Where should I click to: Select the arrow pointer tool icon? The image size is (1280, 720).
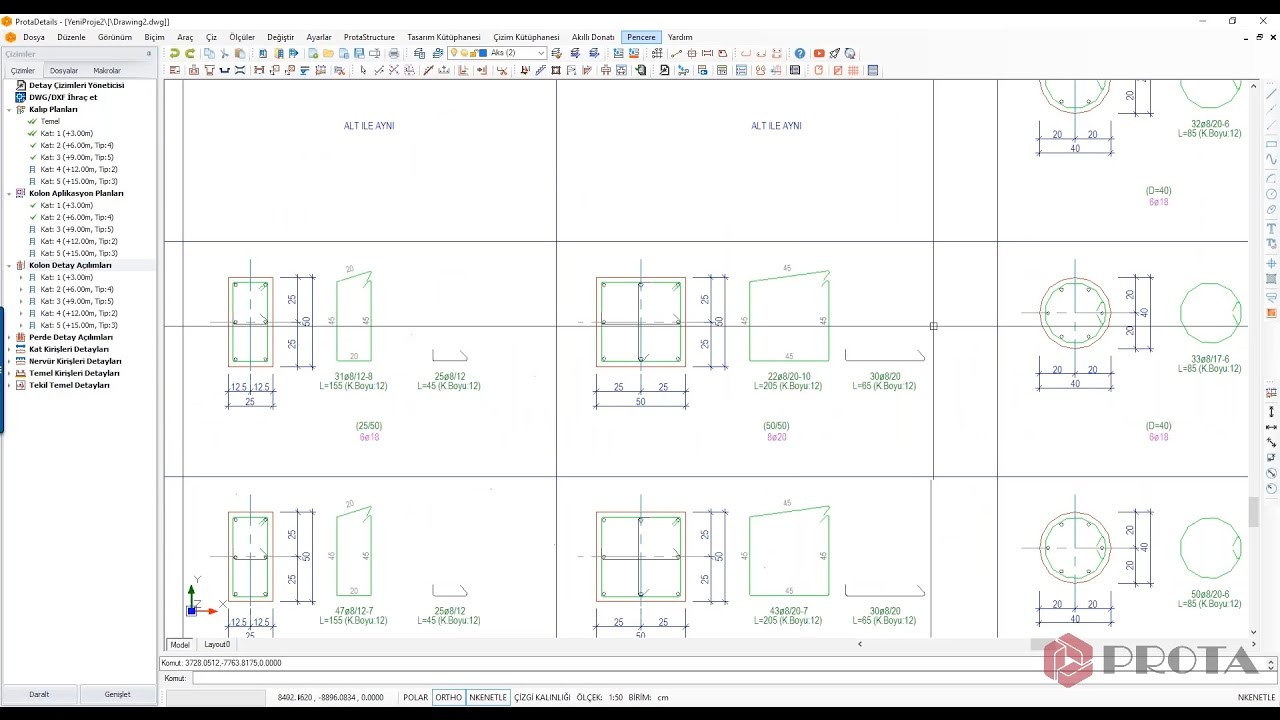tap(363, 70)
